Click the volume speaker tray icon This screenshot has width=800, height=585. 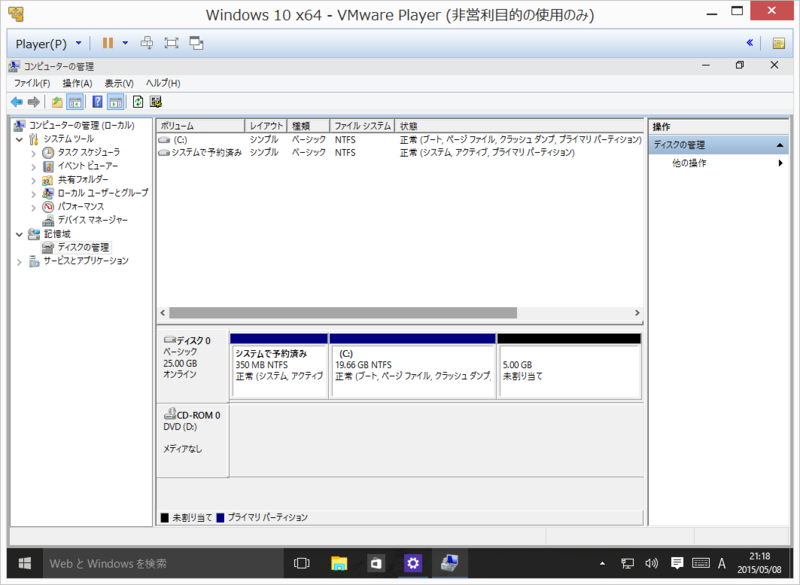click(651, 564)
